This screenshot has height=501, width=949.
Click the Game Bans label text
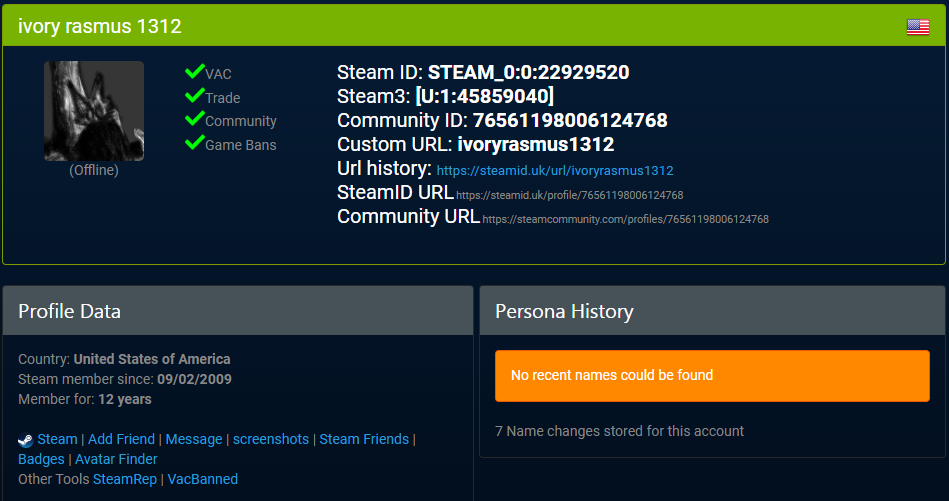coord(241,145)
